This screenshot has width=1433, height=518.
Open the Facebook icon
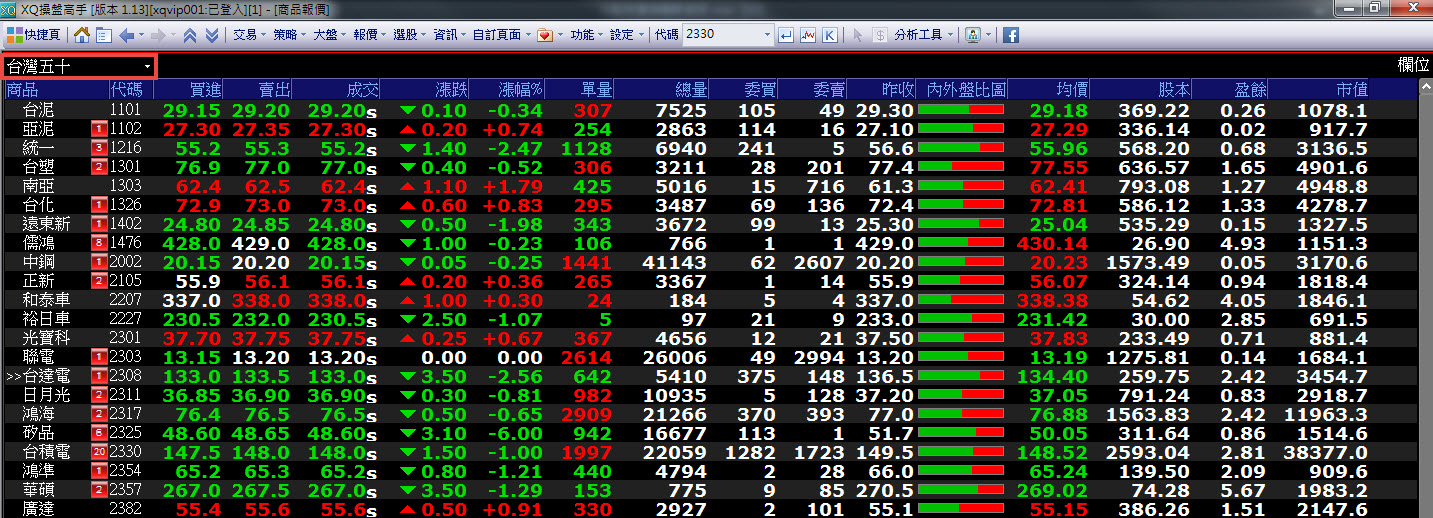tap(1010, 34)
